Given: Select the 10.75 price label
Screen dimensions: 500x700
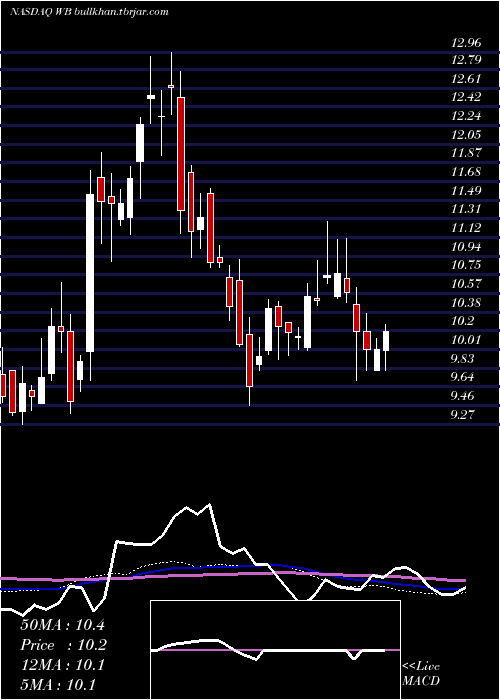Looking at the screenshot, I should (466, 265).
